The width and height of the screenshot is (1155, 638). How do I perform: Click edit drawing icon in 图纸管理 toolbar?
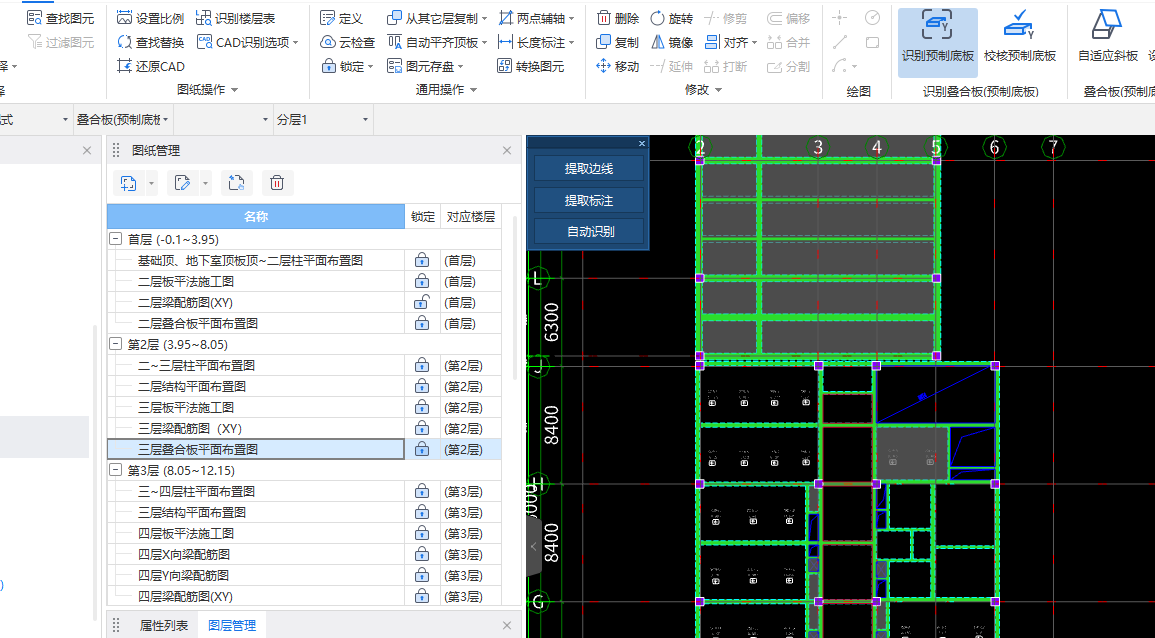(x=182, y=183)
